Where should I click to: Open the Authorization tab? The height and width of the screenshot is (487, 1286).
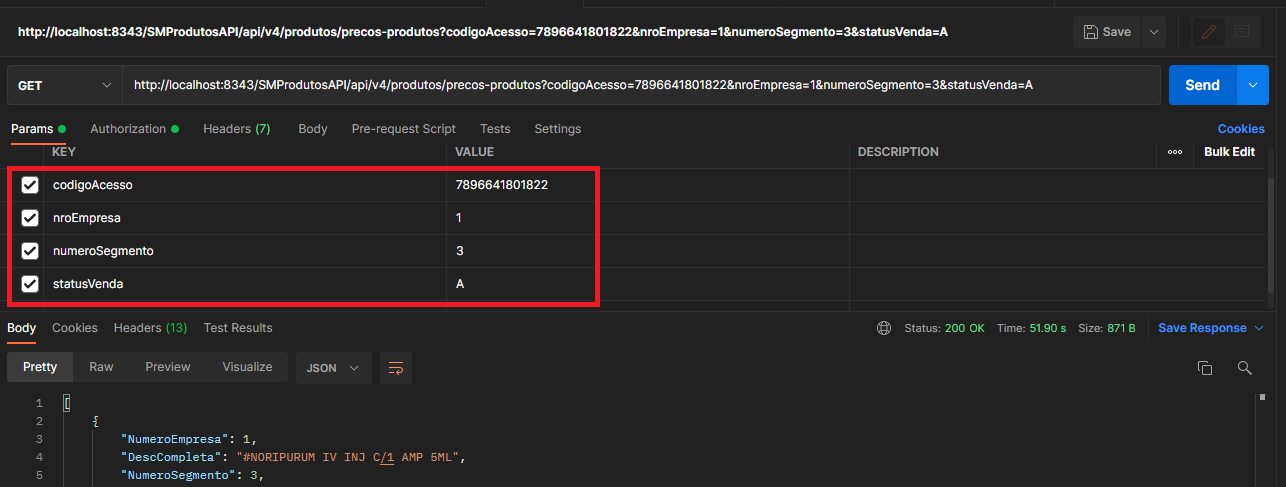[134, 129]
